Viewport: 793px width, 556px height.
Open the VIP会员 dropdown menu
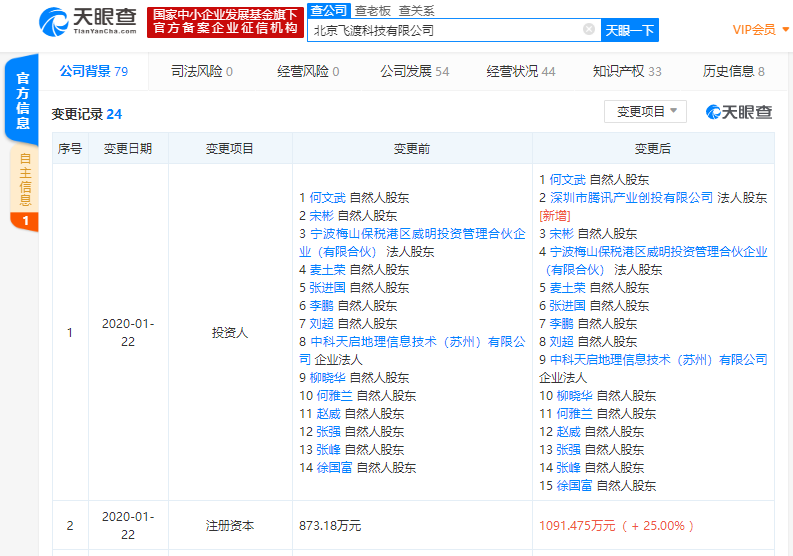click(x=760, y=30)
